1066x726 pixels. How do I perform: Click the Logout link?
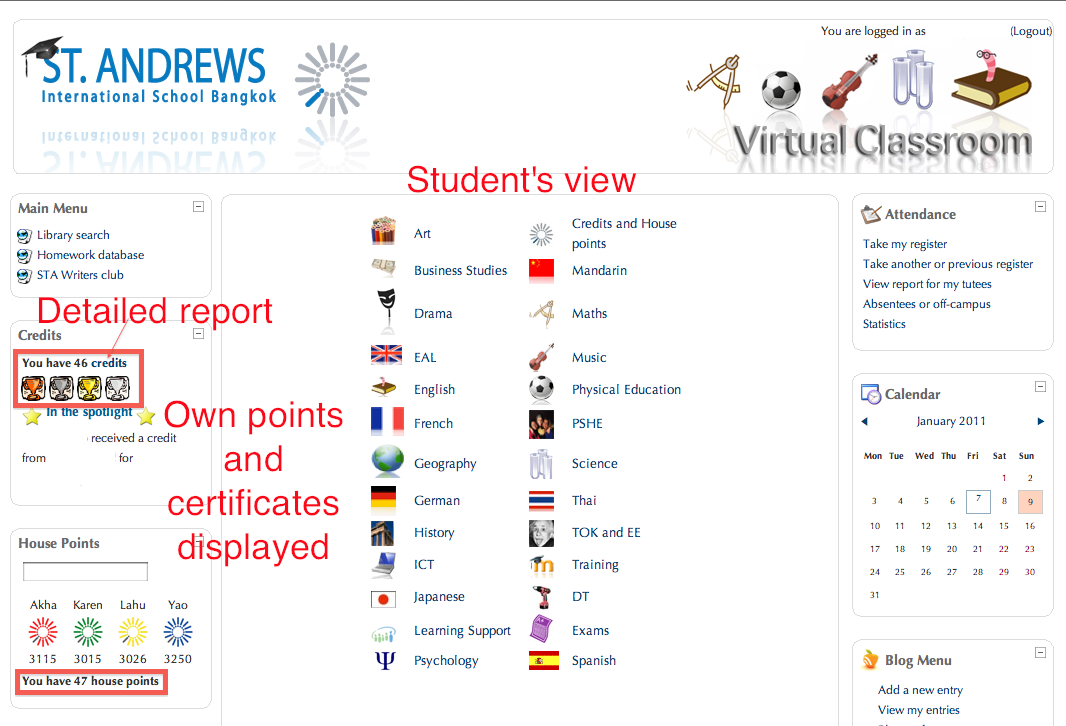(x=1030, y=31)
